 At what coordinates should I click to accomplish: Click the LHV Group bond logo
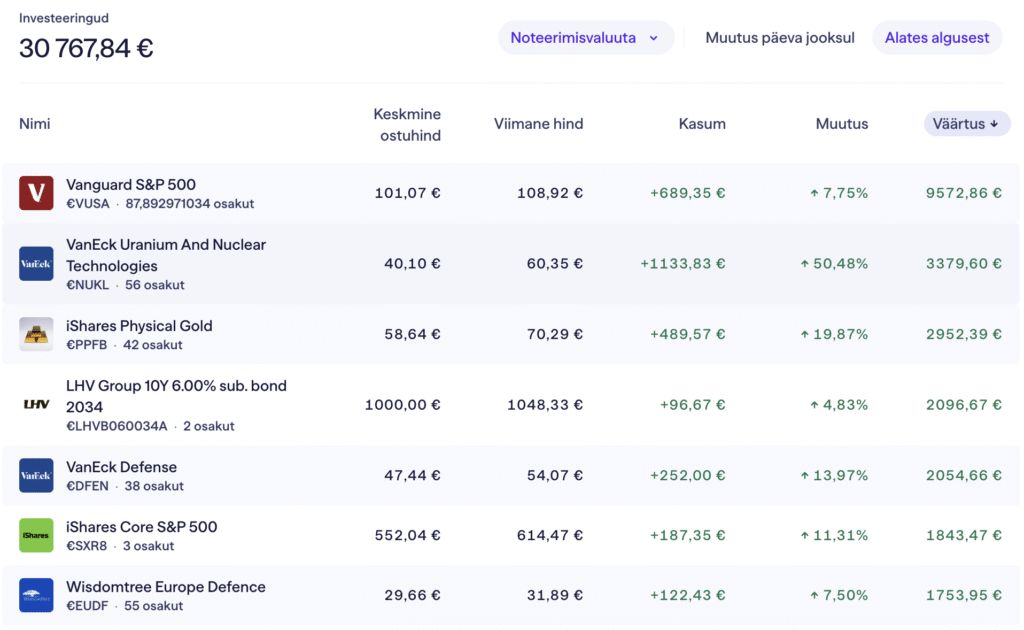click(36, 405)
